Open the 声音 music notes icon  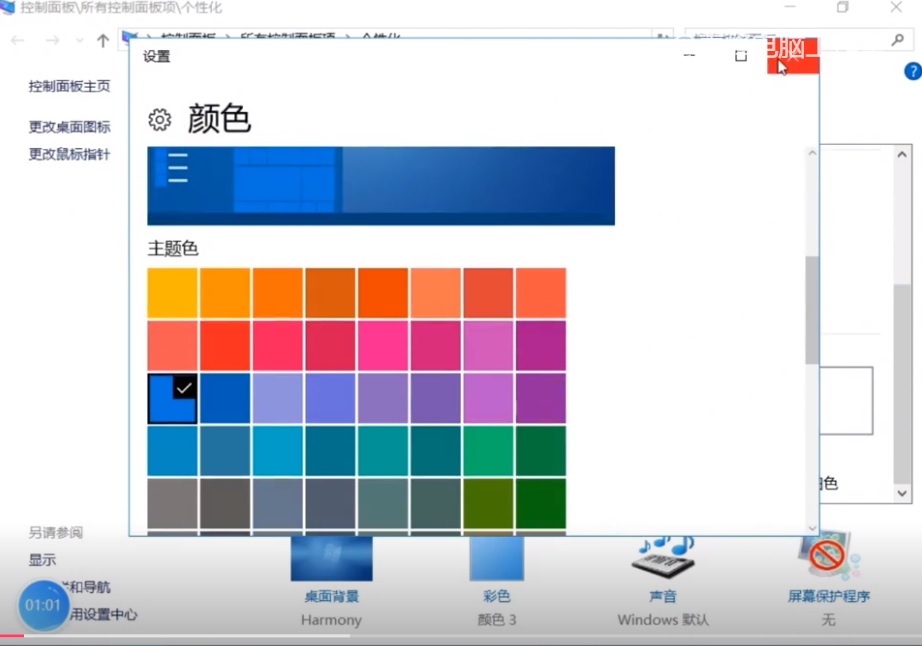[x=663, y=557]
